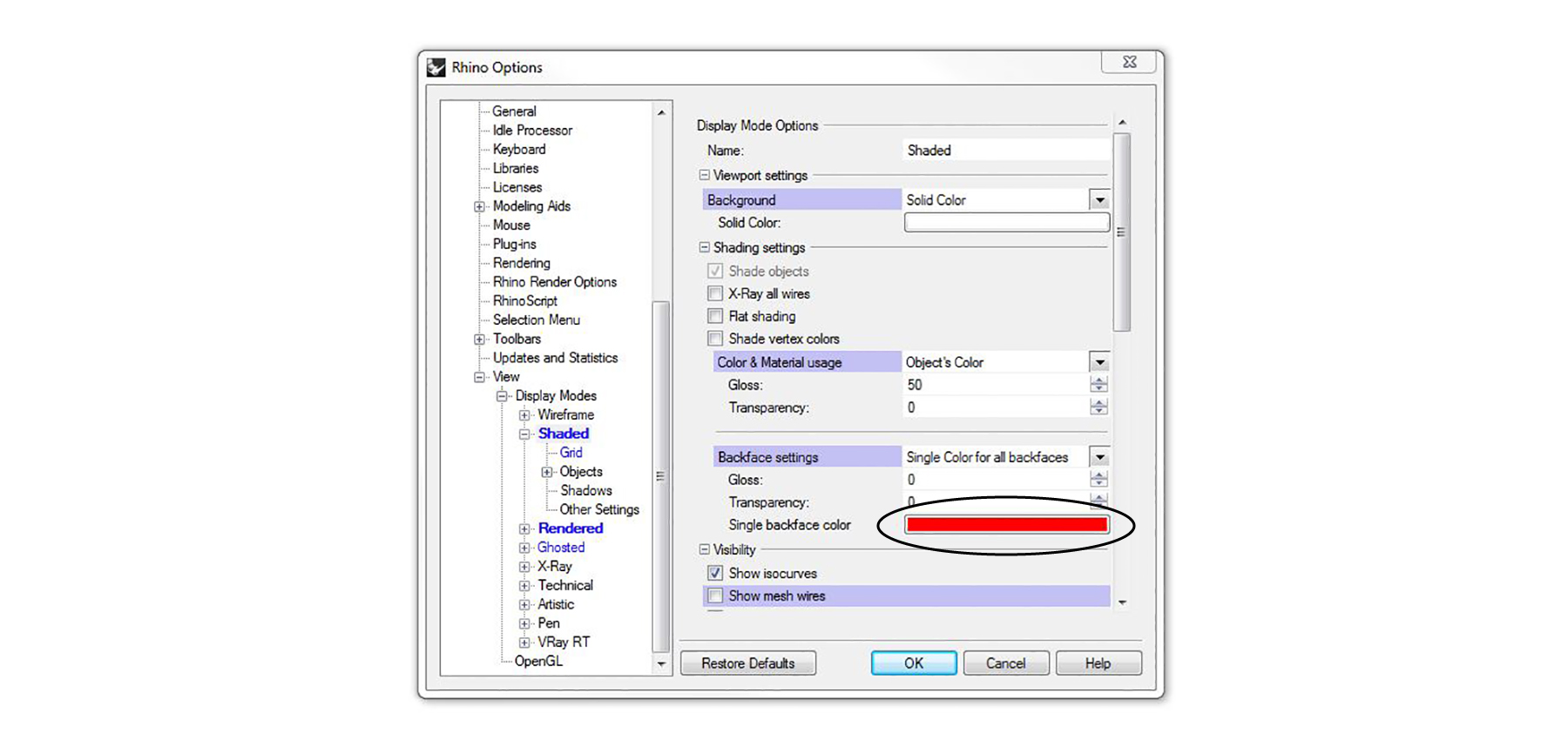Expand the Ghosted display mode node

pos(524,548)
